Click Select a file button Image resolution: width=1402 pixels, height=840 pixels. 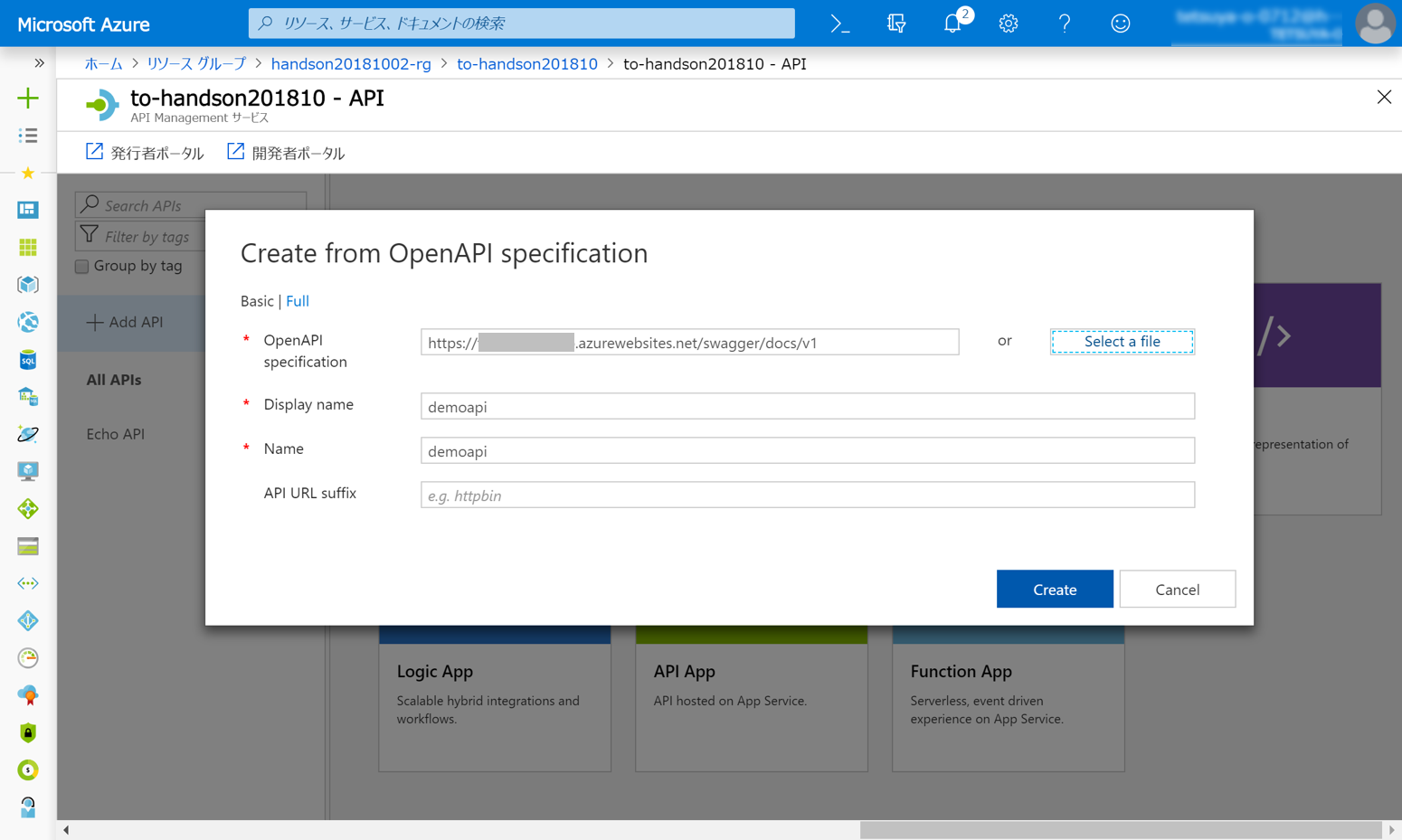1122,342
